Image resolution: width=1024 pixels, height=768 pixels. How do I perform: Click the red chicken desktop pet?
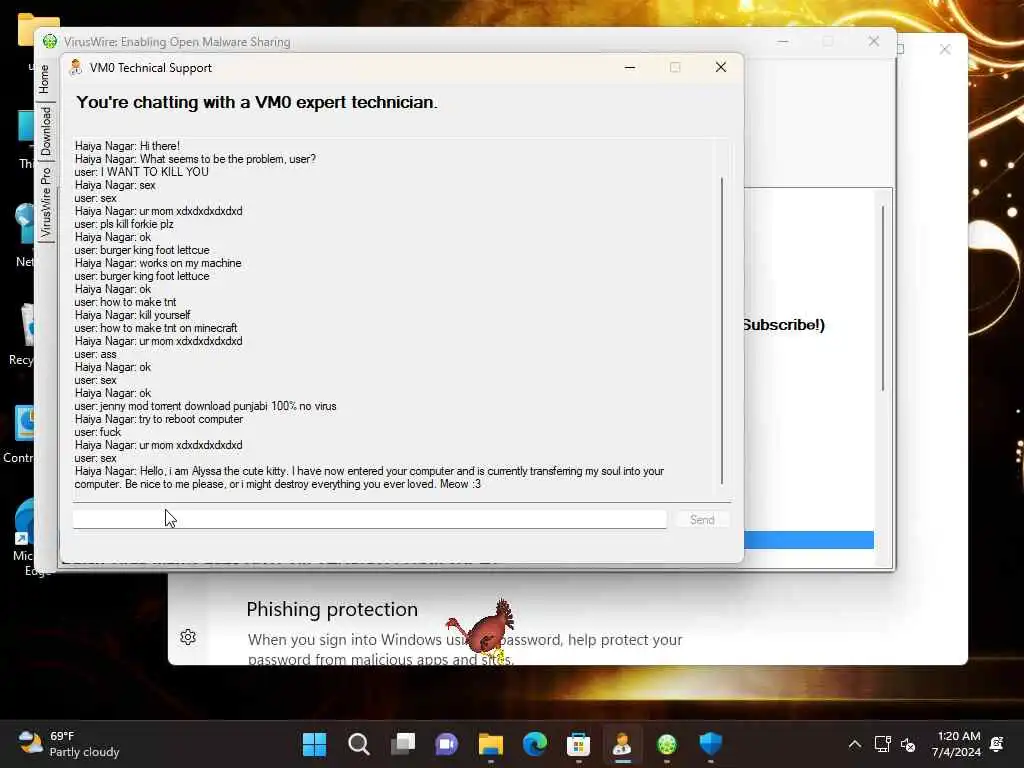(x=483, y=631)
